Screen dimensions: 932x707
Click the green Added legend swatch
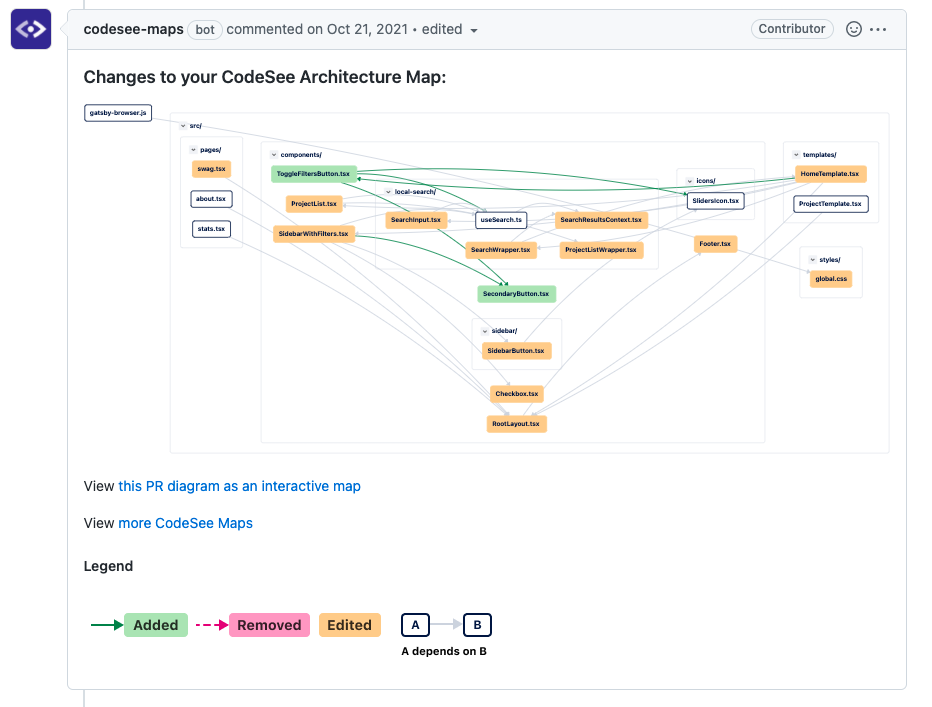156,625
